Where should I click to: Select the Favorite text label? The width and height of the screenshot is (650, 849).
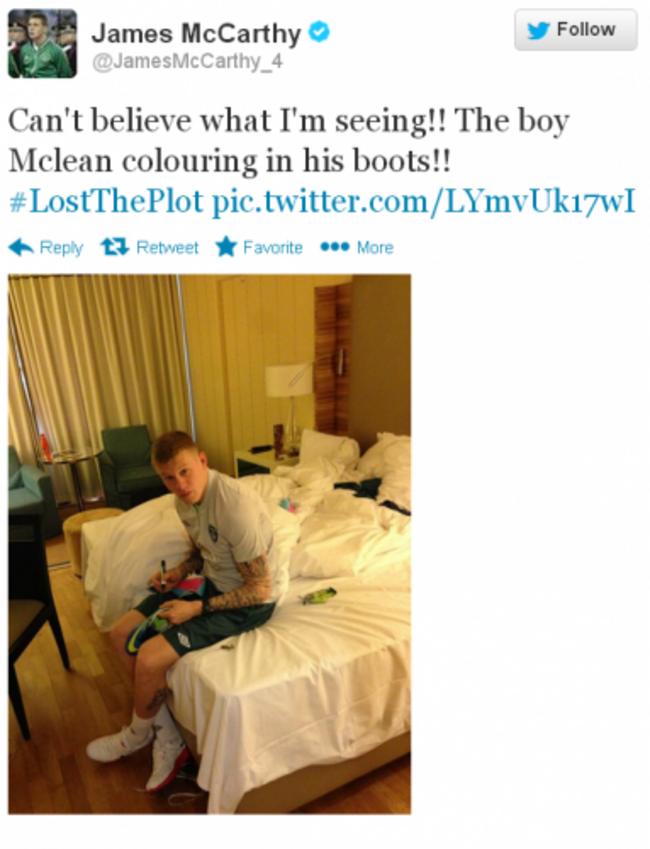point(273,247)
